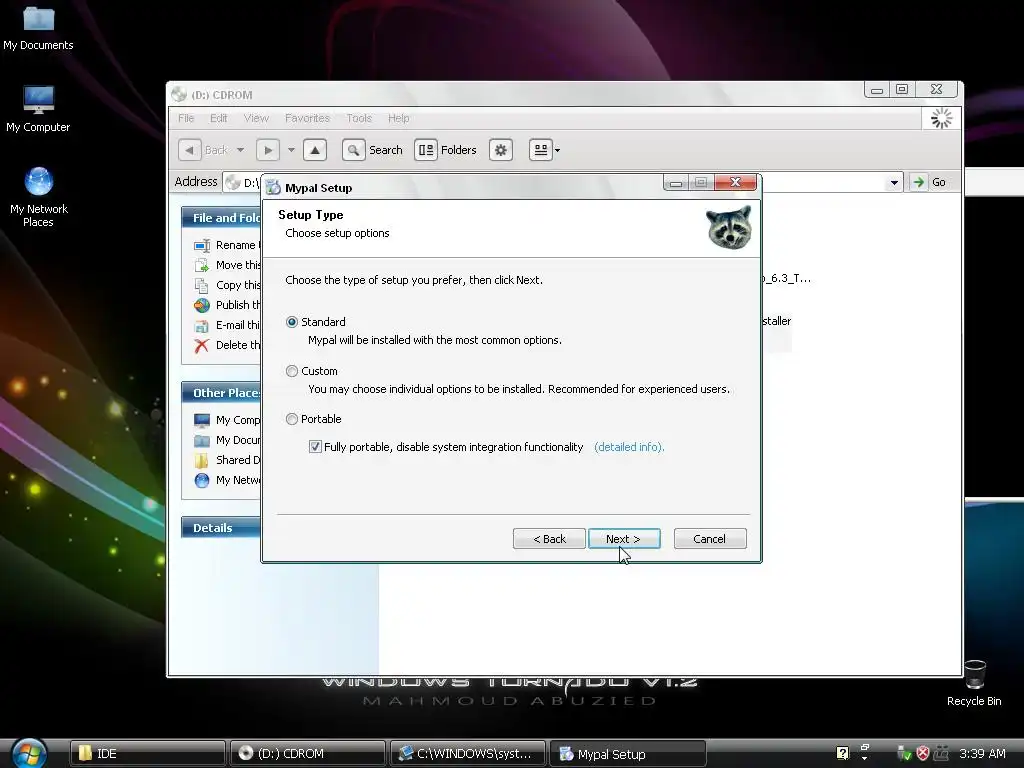Open Tools menu in CDROM window
1024x768 pixels.
pos(359,118)
